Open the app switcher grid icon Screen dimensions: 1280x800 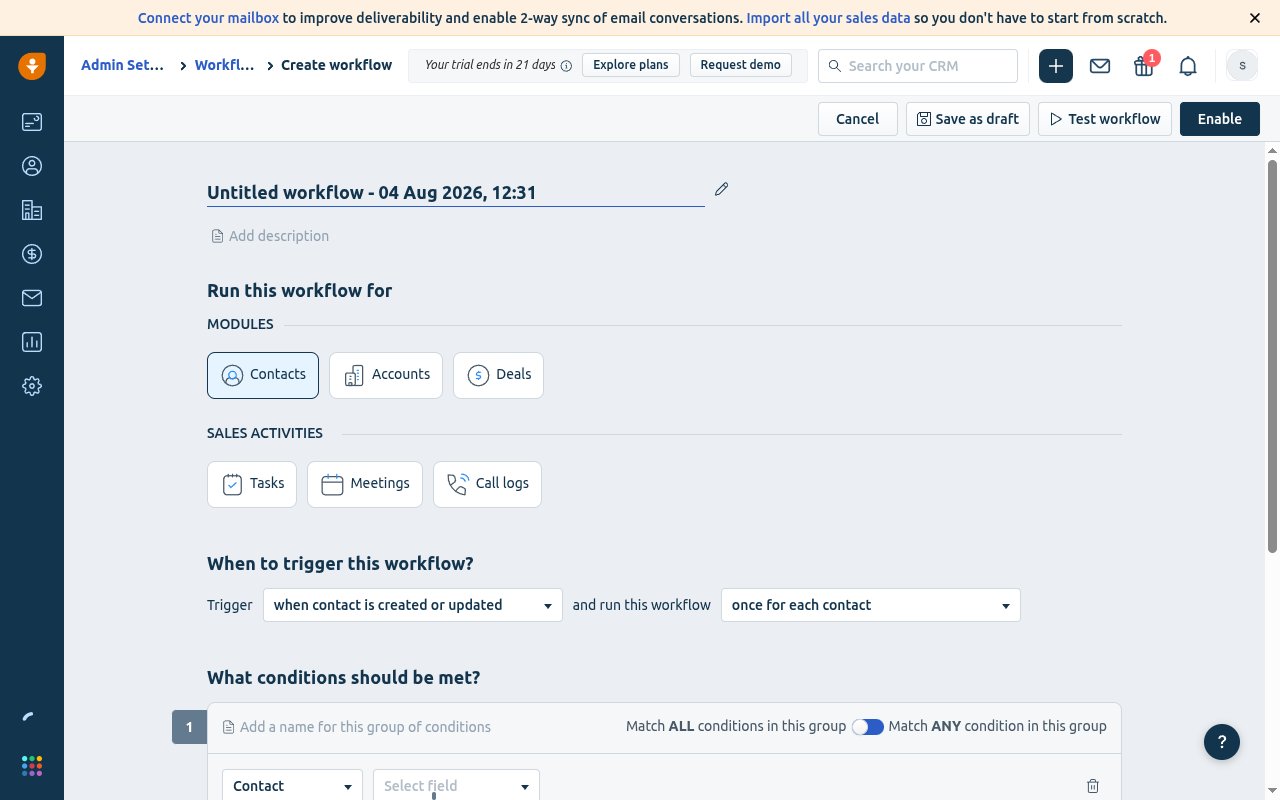[x=32, y=766]
